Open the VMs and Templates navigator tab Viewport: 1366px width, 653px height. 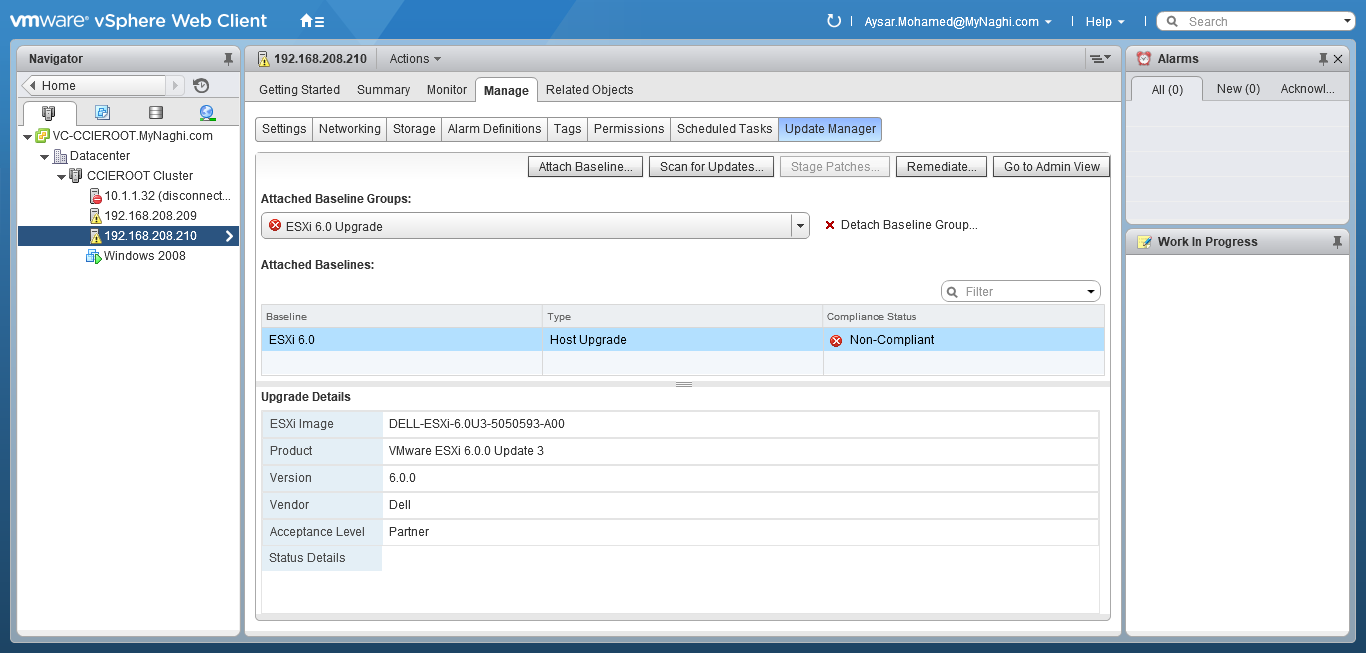(x=102, y=113)
